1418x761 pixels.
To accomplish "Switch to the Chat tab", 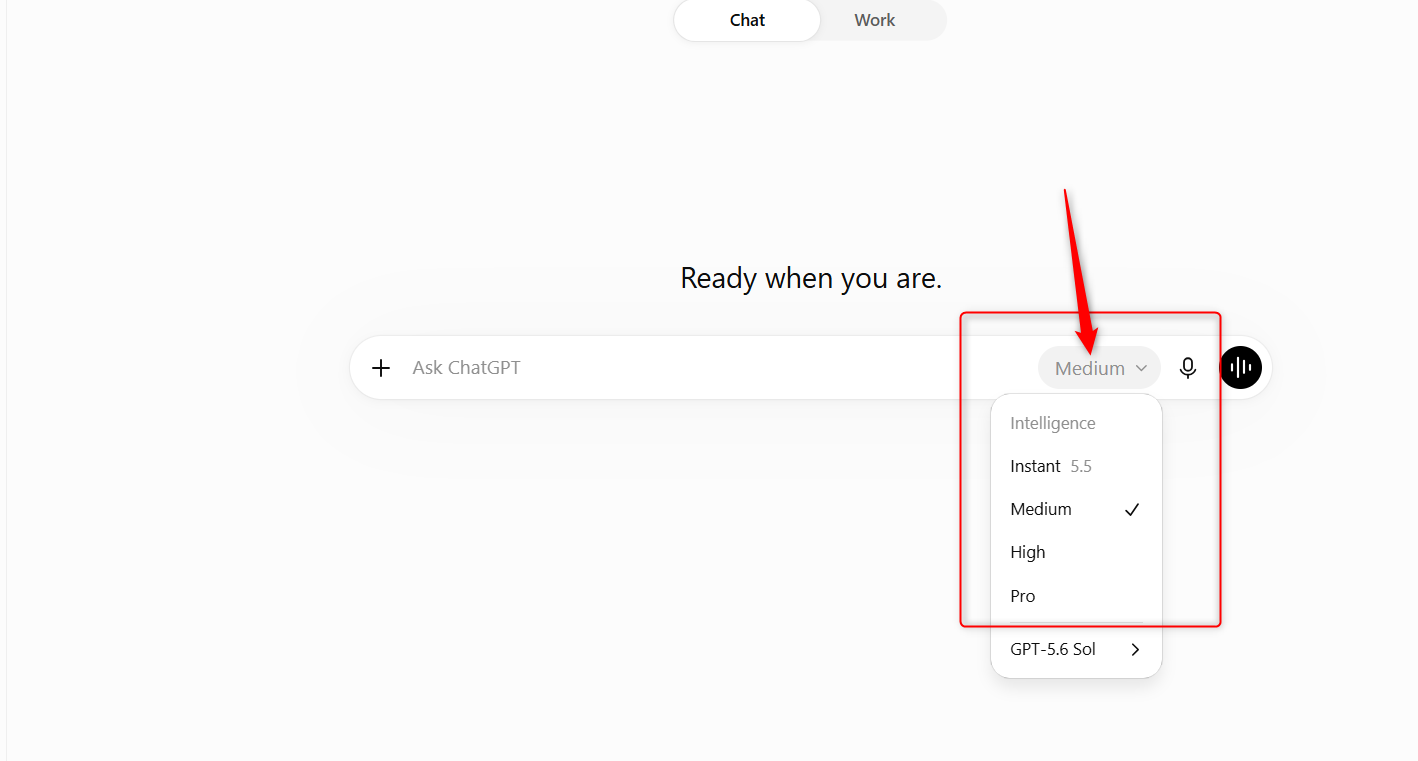I will point(747,20).
